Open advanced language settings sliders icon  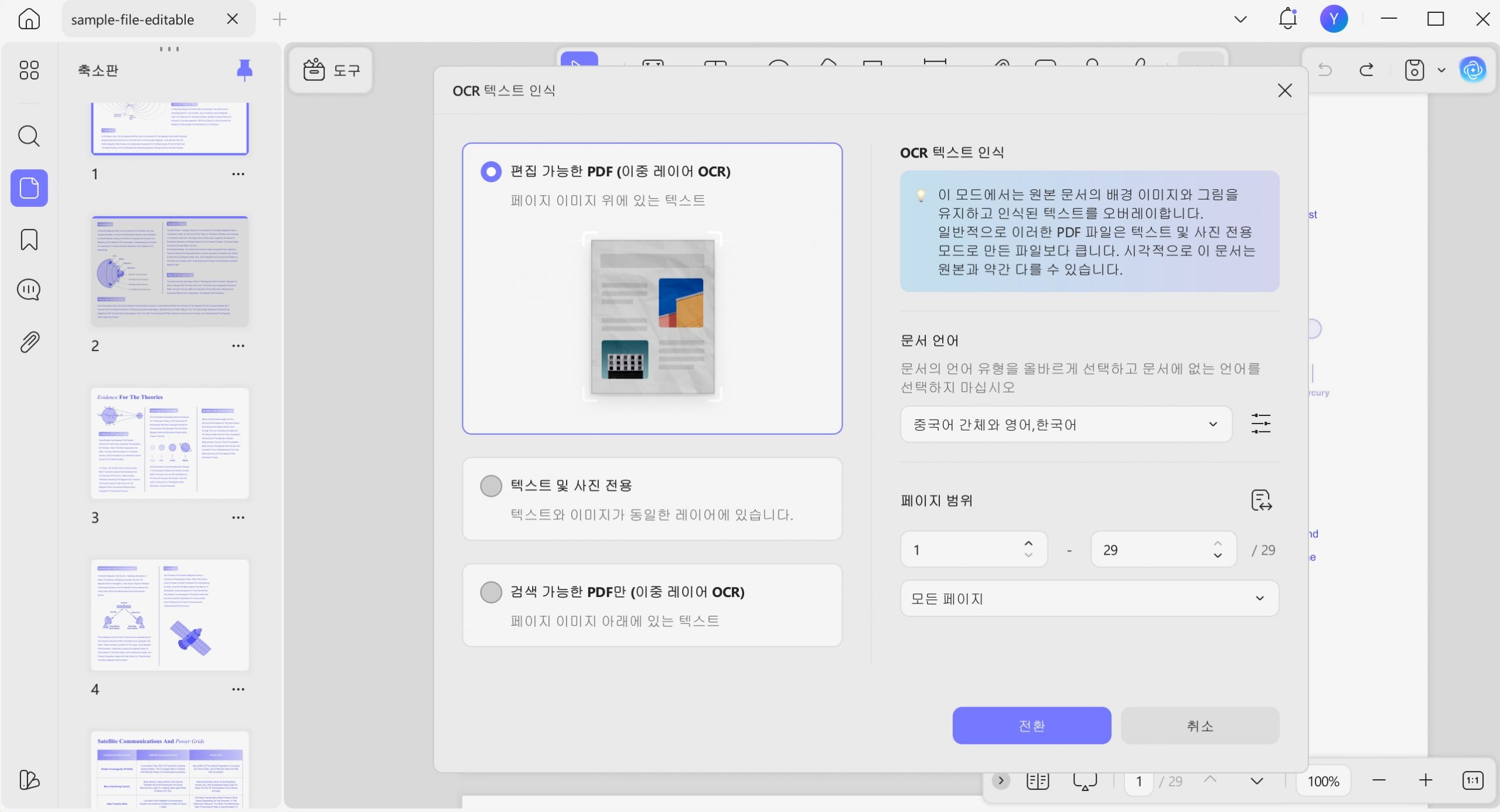coord(1260,424)
